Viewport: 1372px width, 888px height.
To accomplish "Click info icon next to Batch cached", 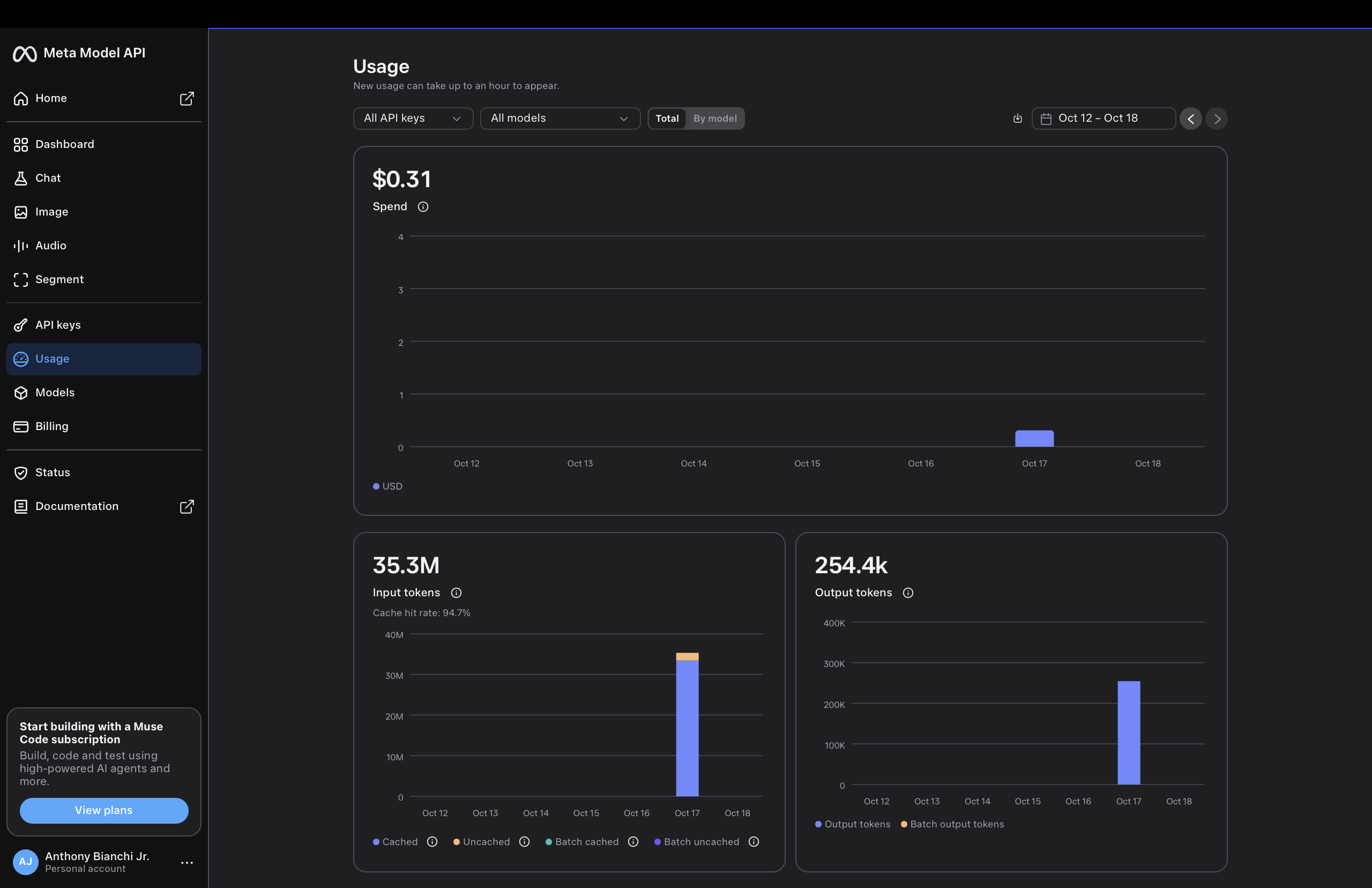I will [633, 842].
